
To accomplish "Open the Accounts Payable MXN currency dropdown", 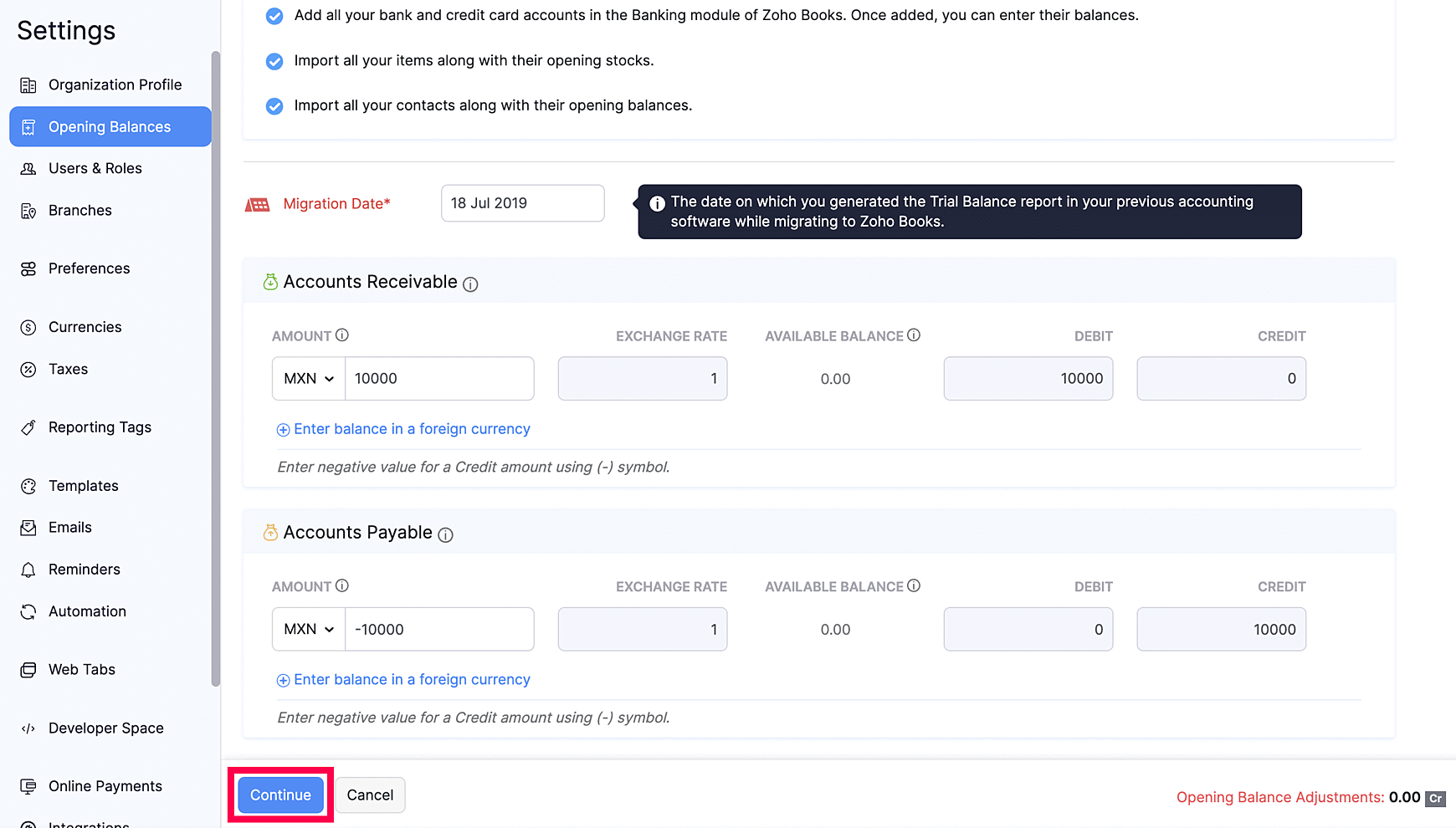I will point(309,630).
